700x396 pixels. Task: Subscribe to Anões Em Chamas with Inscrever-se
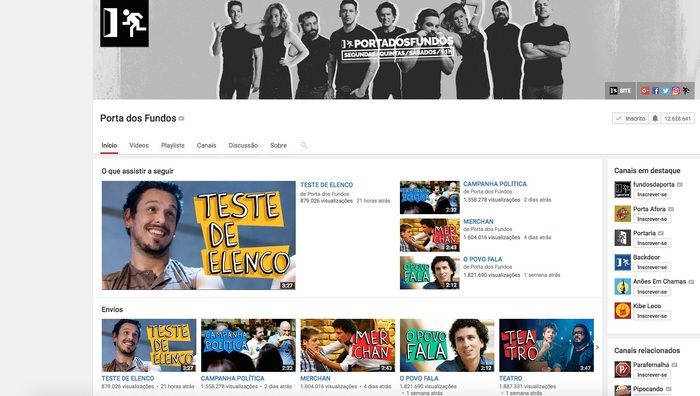pyautogui.click(x=652, y=292)
